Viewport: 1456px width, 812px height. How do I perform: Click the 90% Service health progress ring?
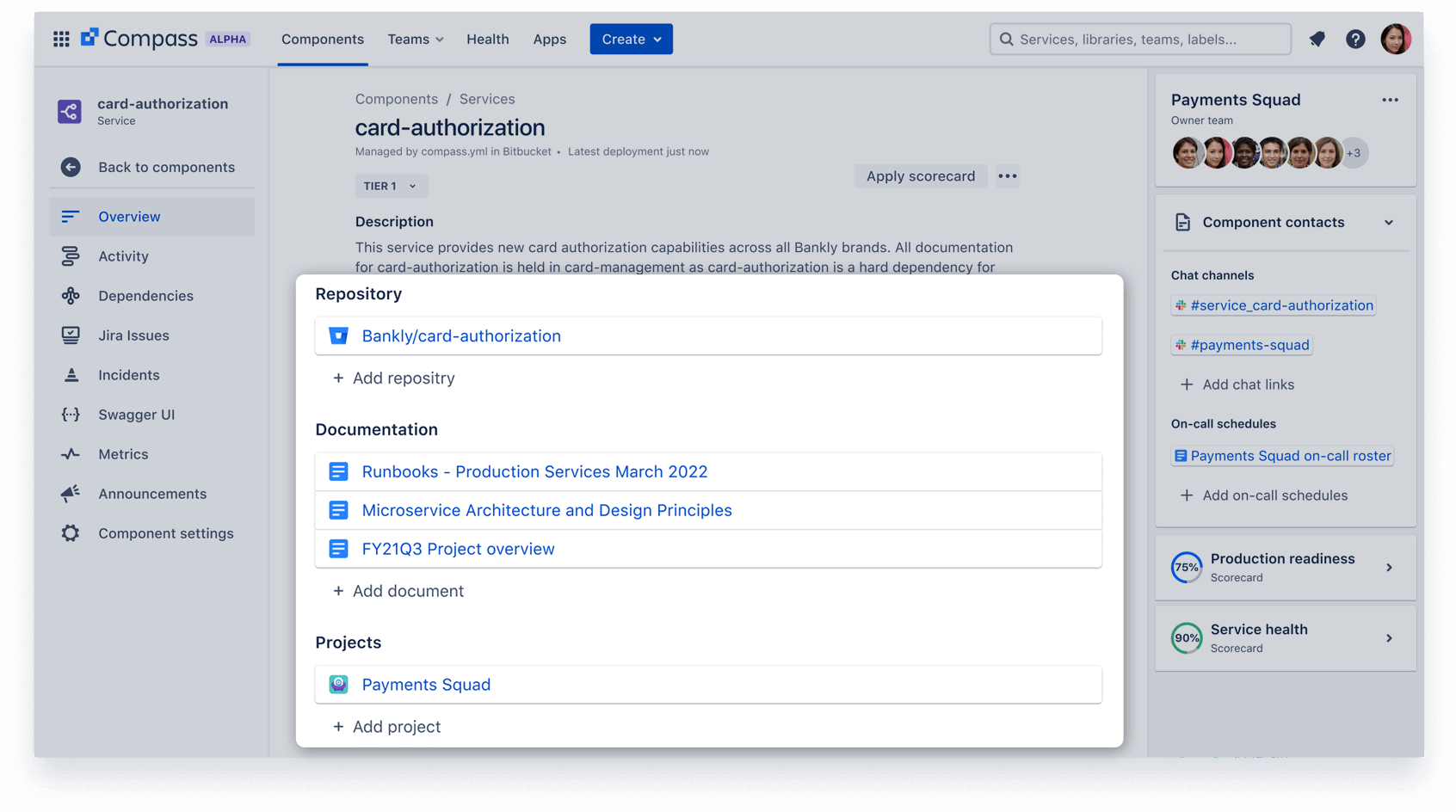pos(1187,638)
